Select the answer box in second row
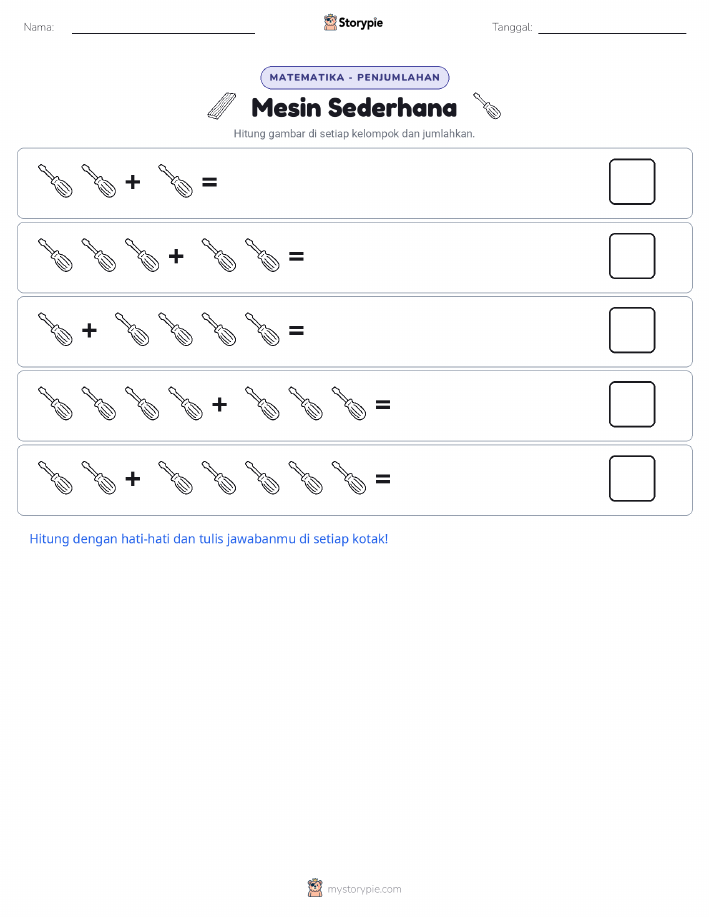 (632, 256)
